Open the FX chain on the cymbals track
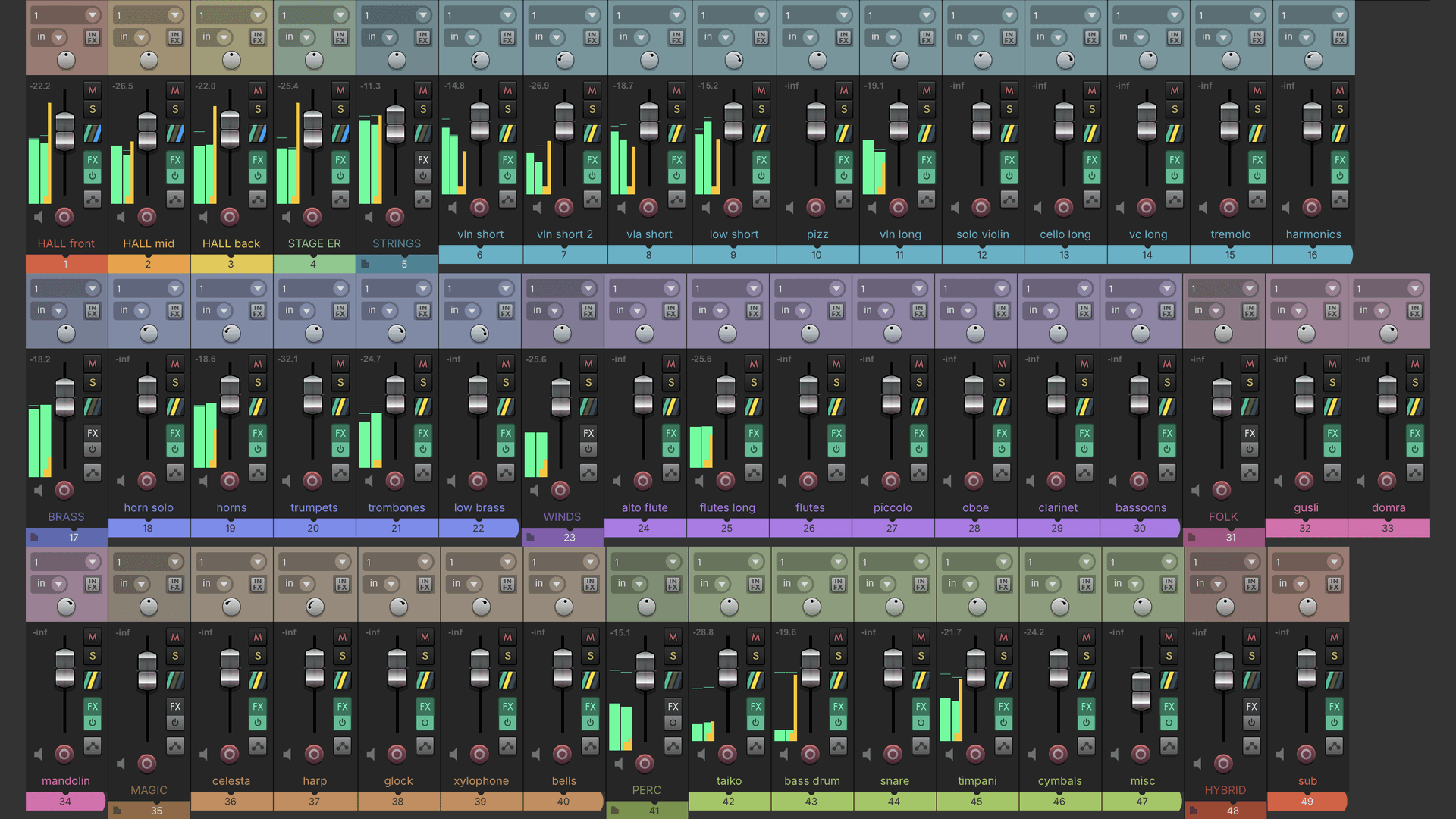 (1086, 706)
